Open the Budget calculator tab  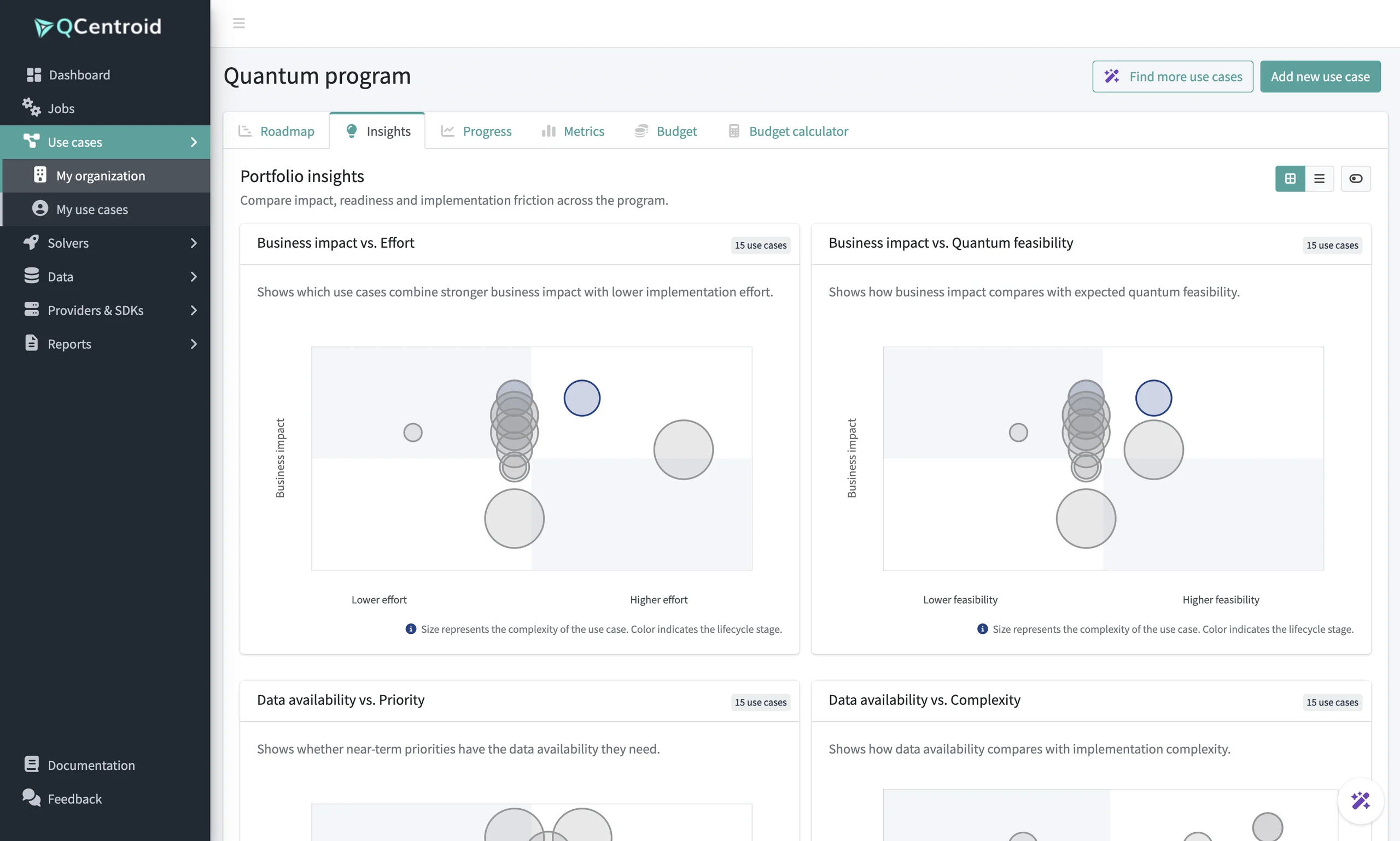pos(789,131)
